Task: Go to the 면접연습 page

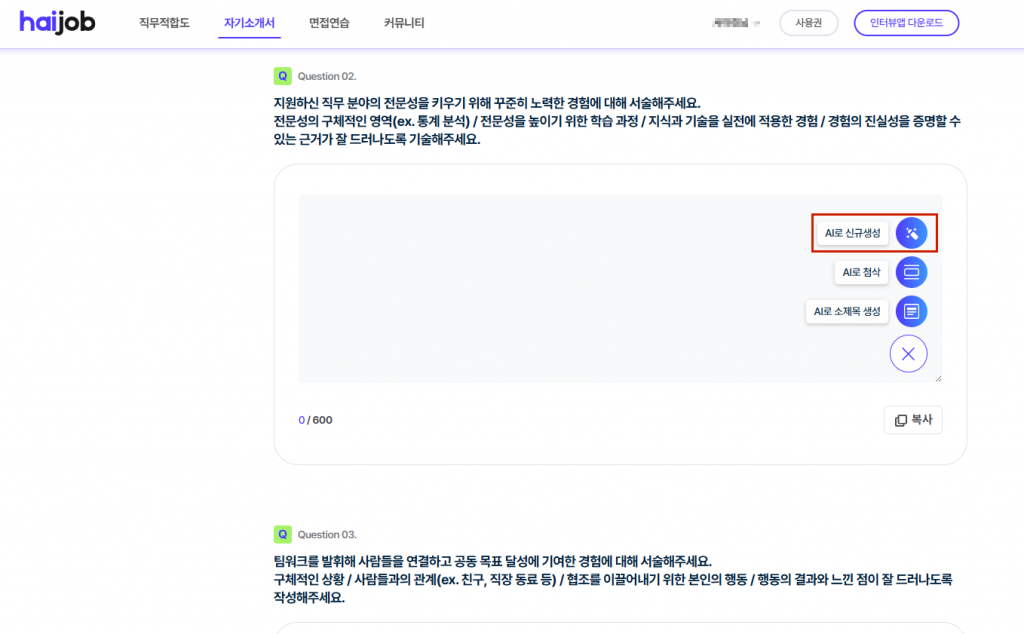Action: pyautogui.click(x=329, y=22)
